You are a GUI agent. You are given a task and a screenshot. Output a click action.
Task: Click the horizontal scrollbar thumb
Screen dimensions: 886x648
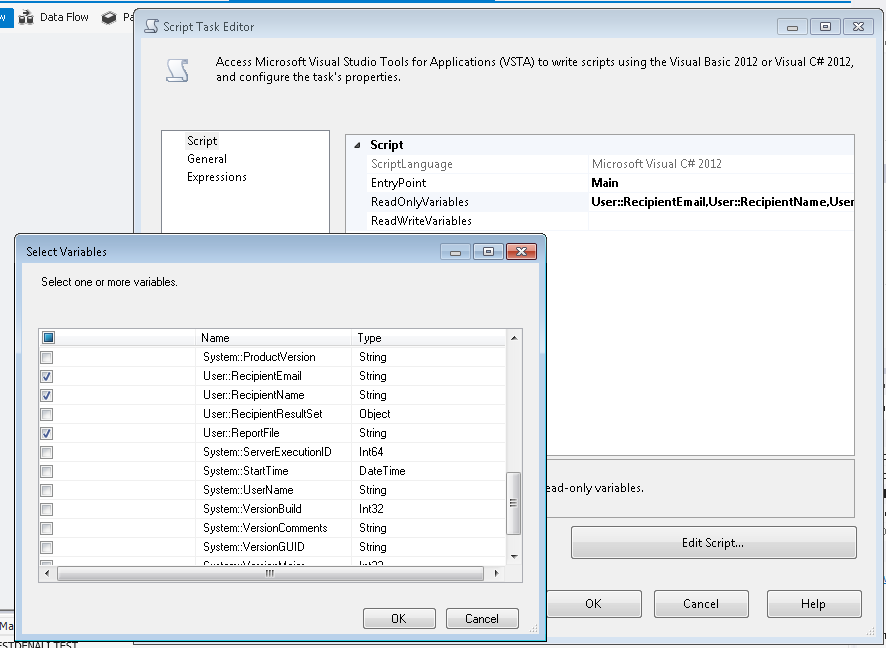tap(270, 573)
